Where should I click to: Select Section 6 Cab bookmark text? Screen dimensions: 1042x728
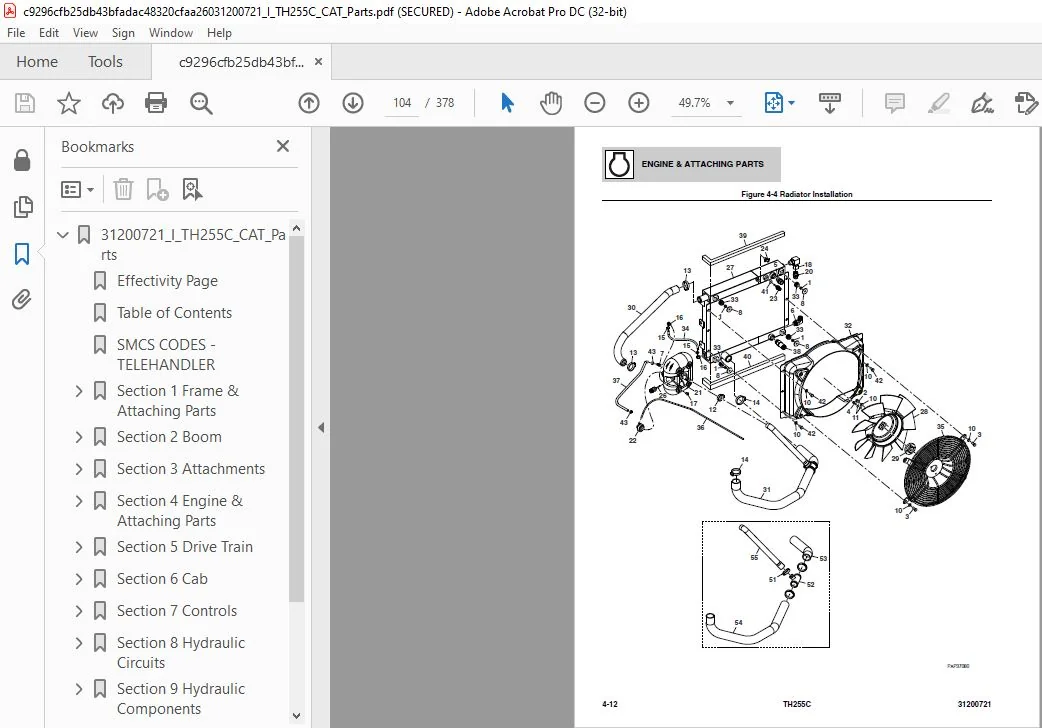(162, 579)
